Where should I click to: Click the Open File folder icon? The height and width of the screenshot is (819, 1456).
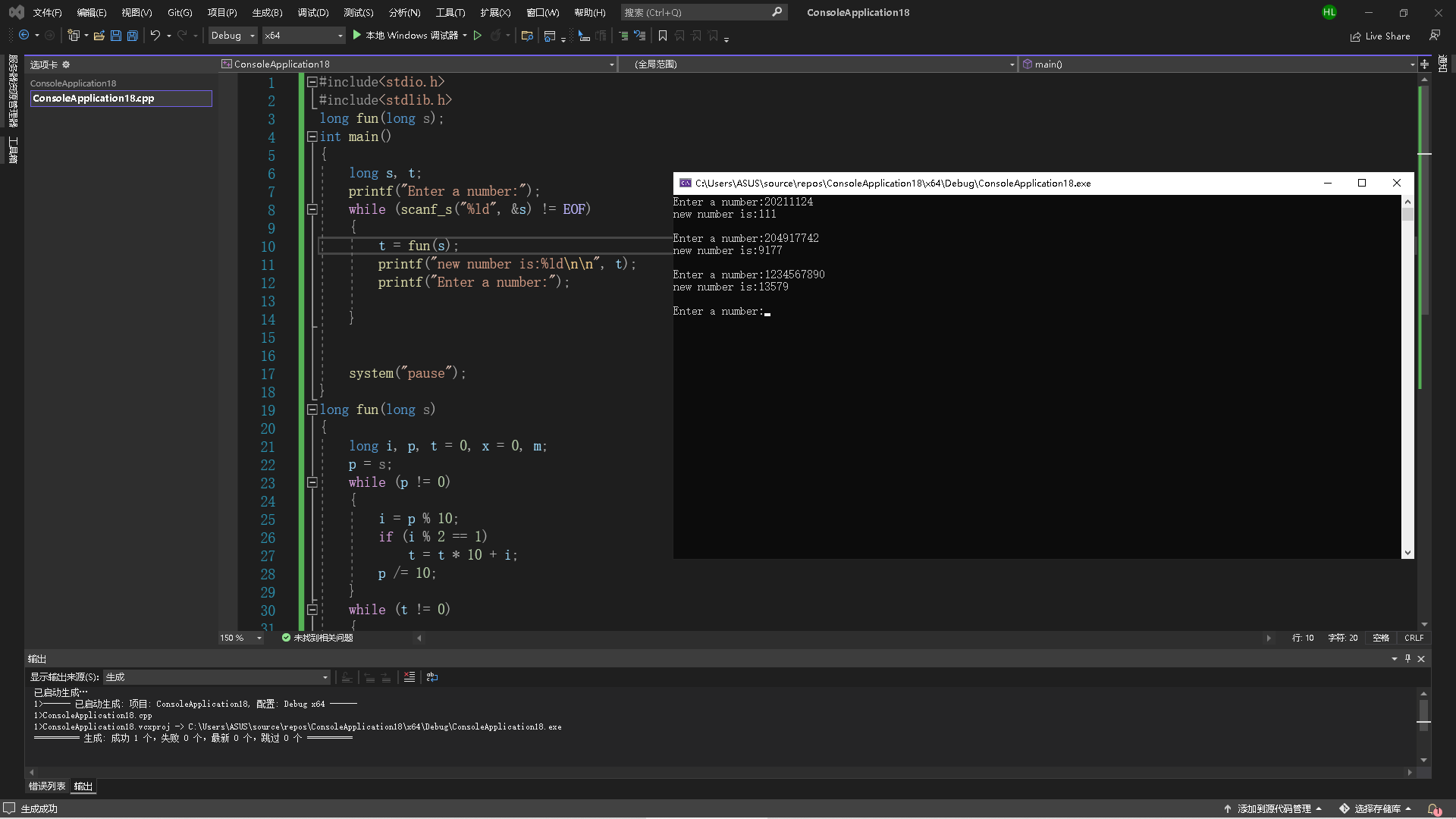pyautogui.click(x=99, y=36)
